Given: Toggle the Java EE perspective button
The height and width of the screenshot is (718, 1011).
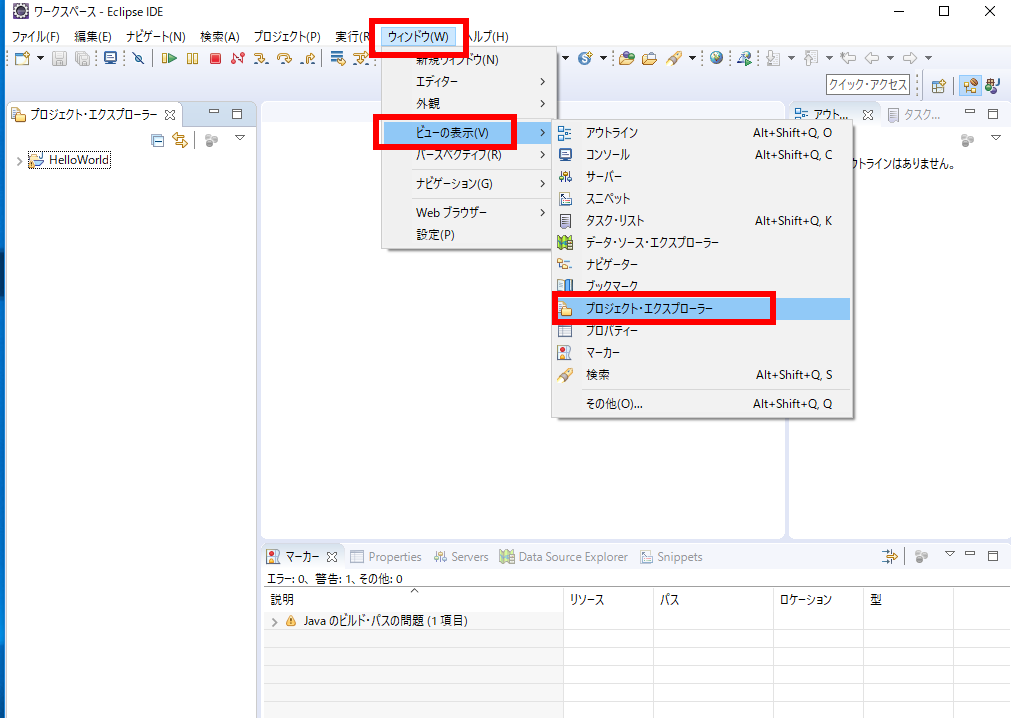Looking at the screenshot, I should coord(970,86).
